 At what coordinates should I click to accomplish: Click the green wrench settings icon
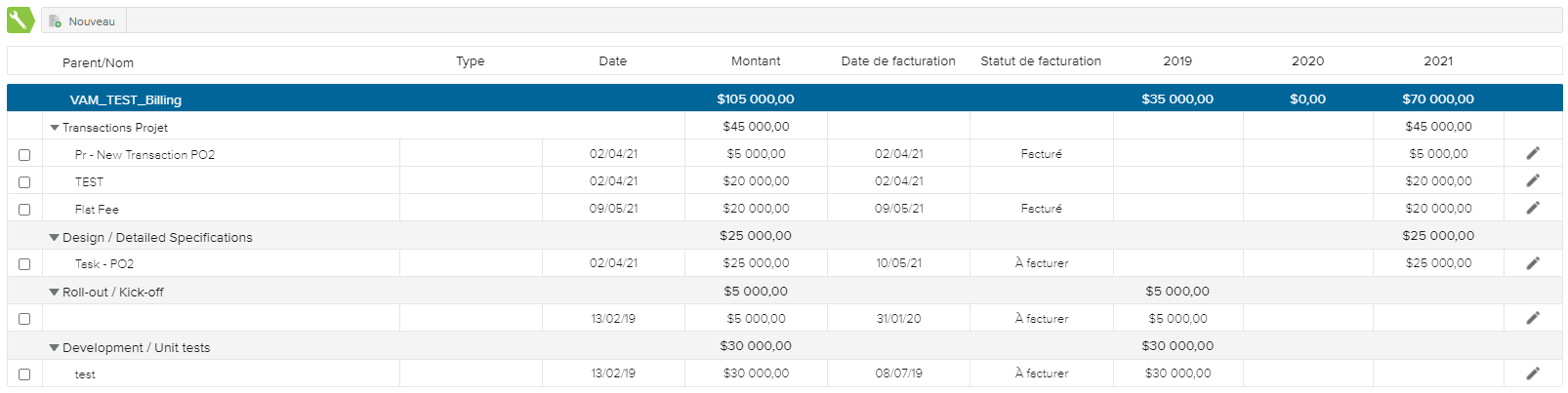(20, 20)
